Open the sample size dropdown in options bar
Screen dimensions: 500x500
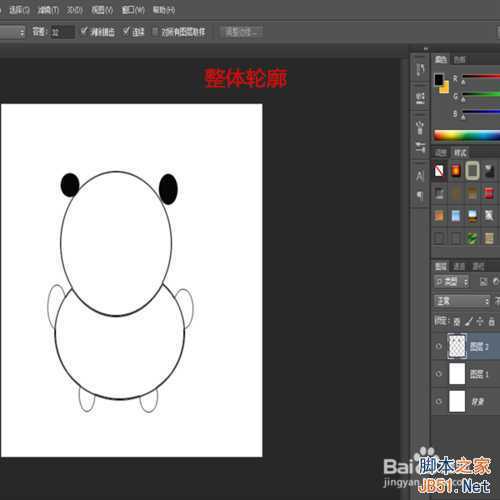pos(12,32)
